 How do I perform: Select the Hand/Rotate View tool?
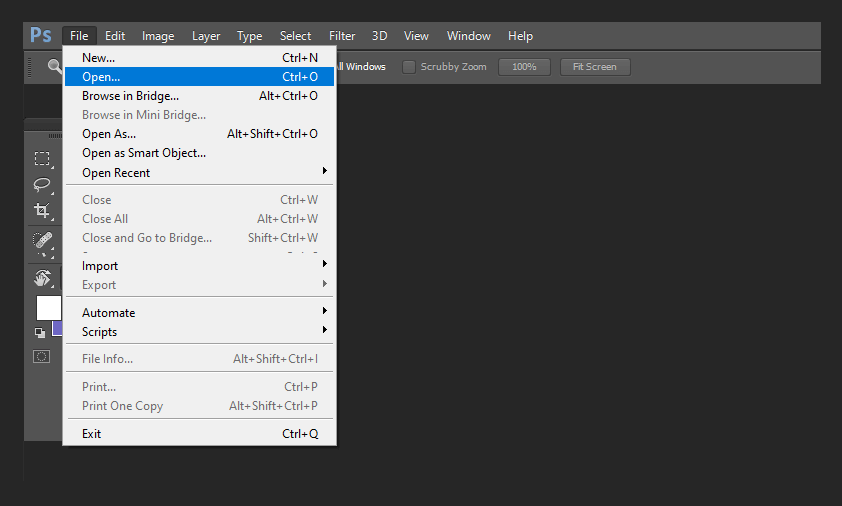pos(42,278)
